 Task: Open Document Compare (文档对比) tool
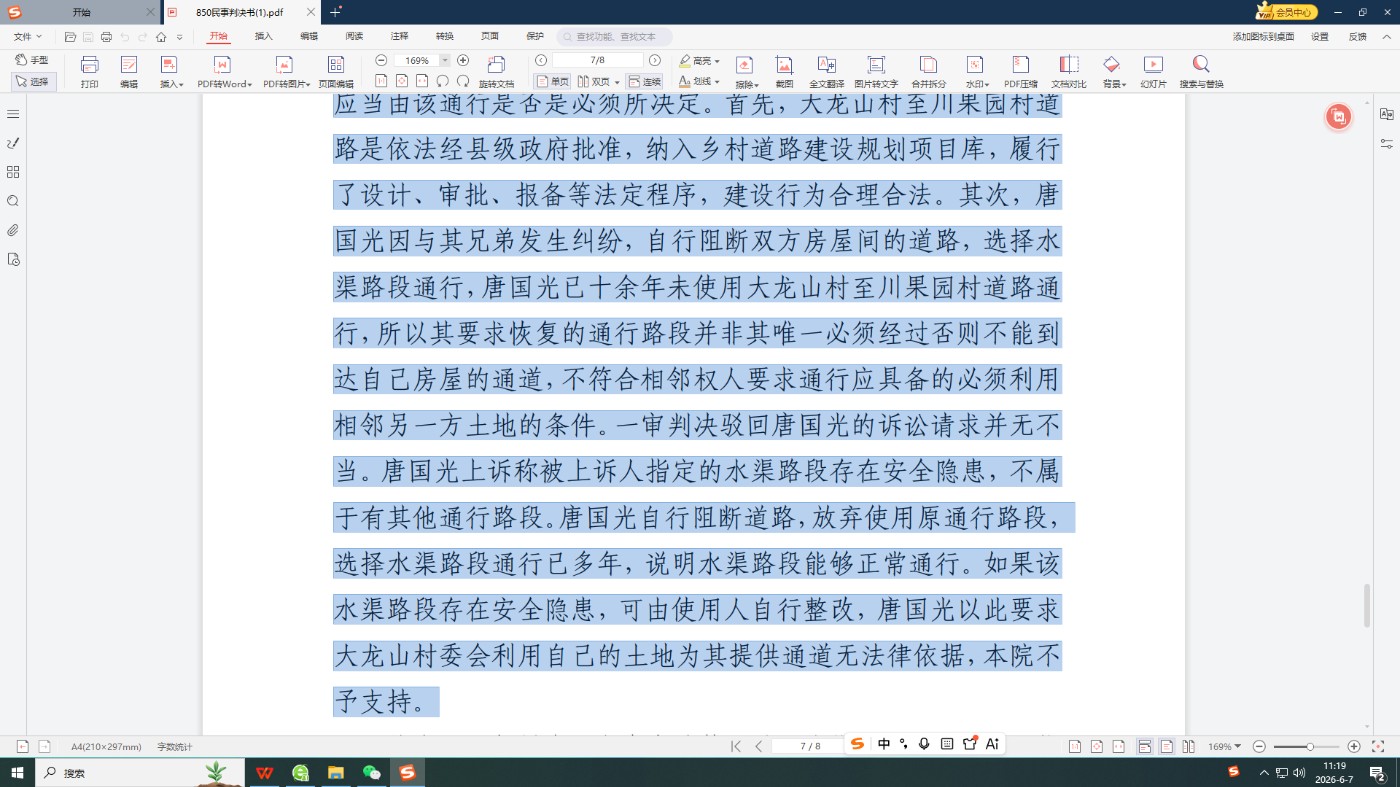[x=1069, y=72]
